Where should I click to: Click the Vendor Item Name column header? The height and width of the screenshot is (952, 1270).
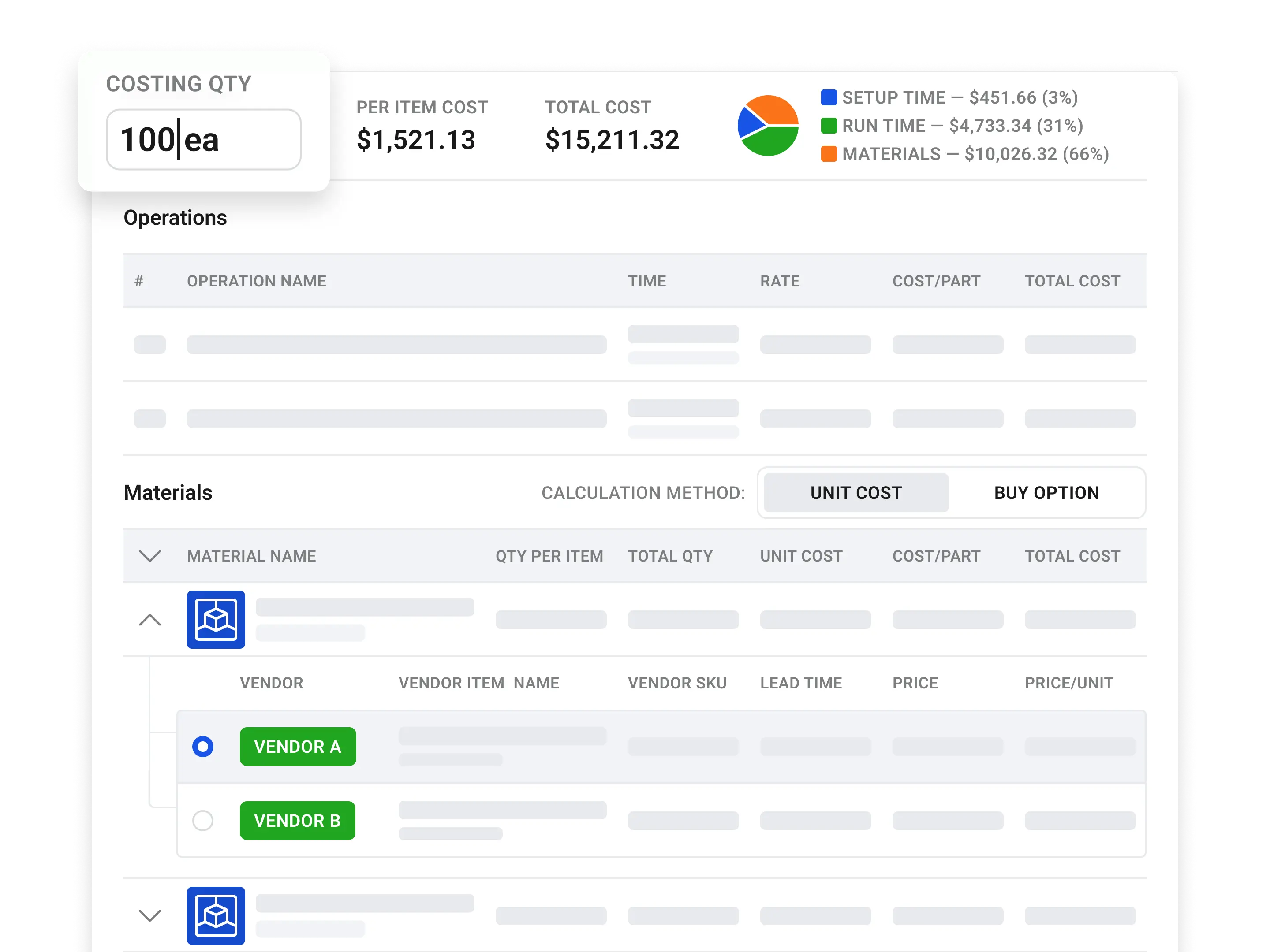click(x=479, y=682)
